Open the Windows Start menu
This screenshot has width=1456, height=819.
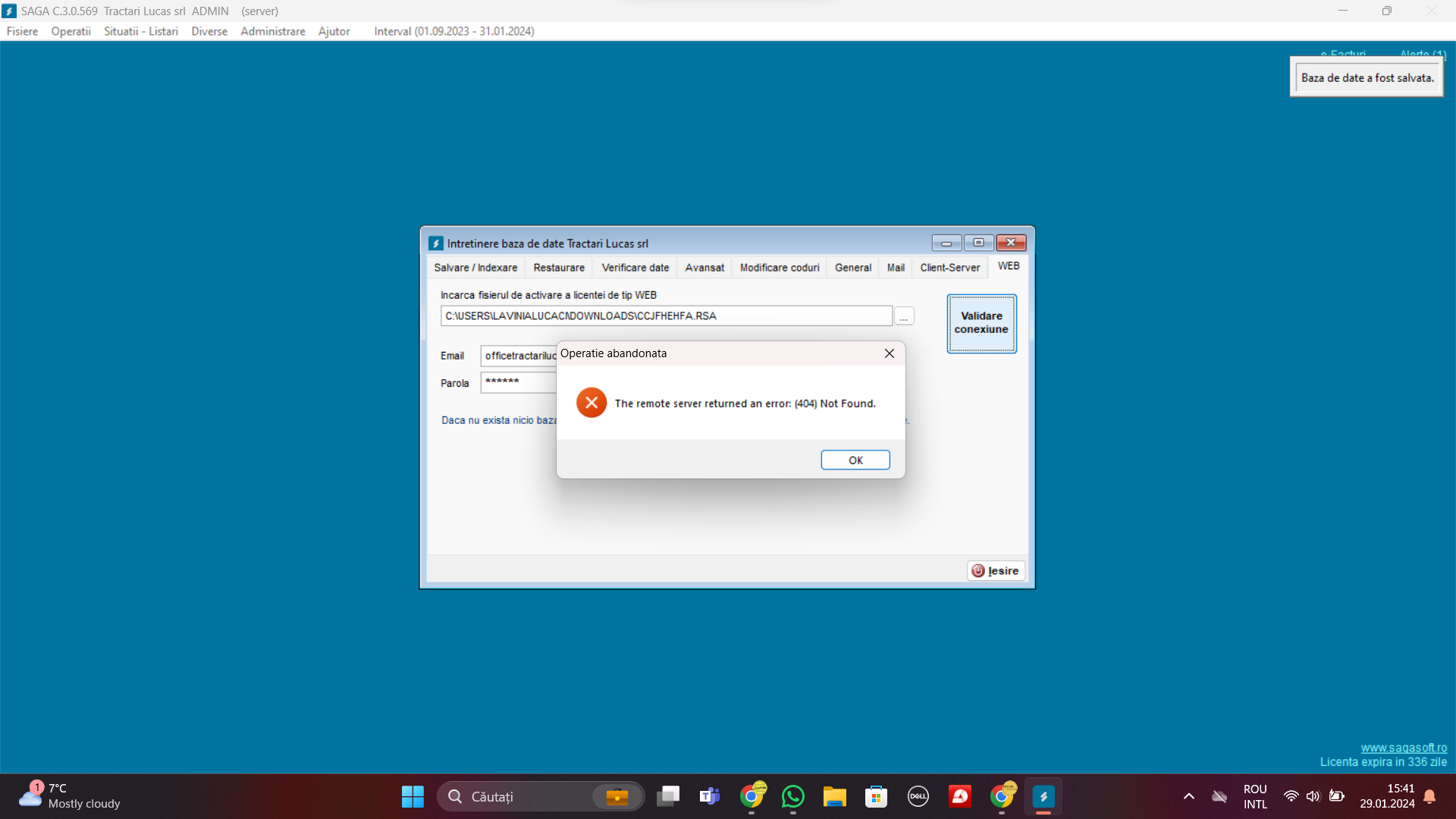pos(413,796)
